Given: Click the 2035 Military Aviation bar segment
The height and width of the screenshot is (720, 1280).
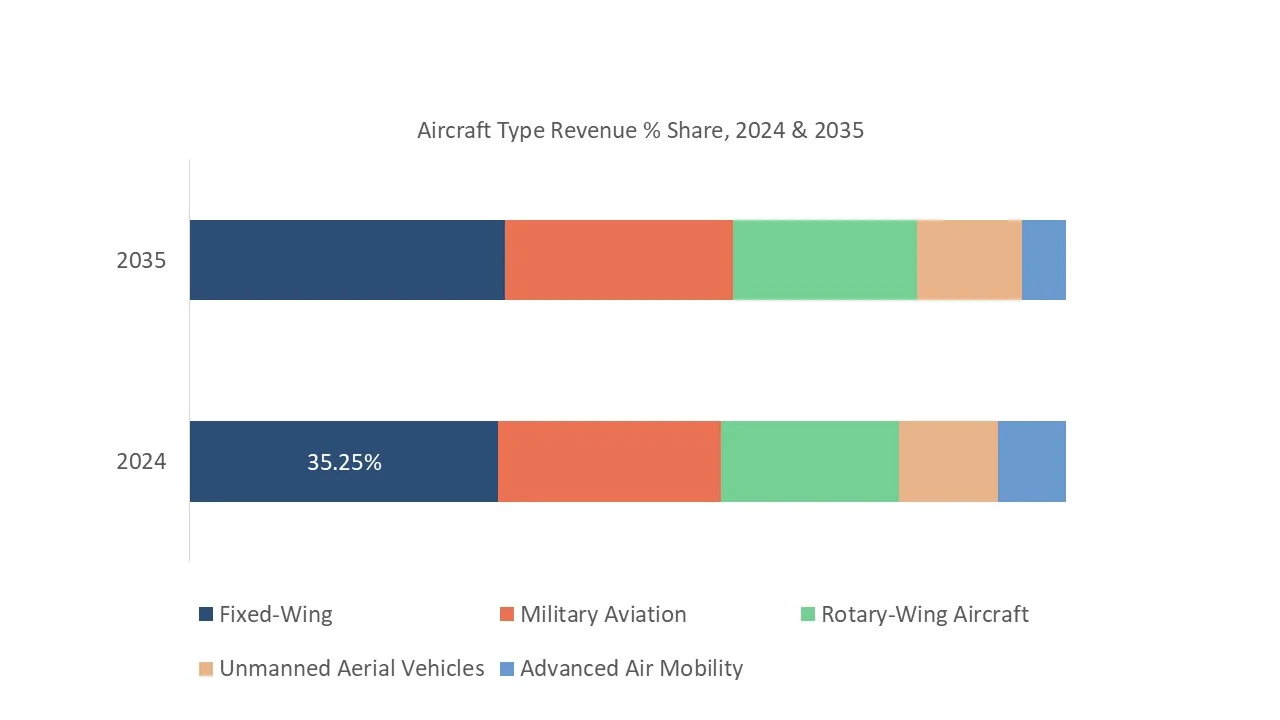Looking at the screenshot, I should 618,260.
